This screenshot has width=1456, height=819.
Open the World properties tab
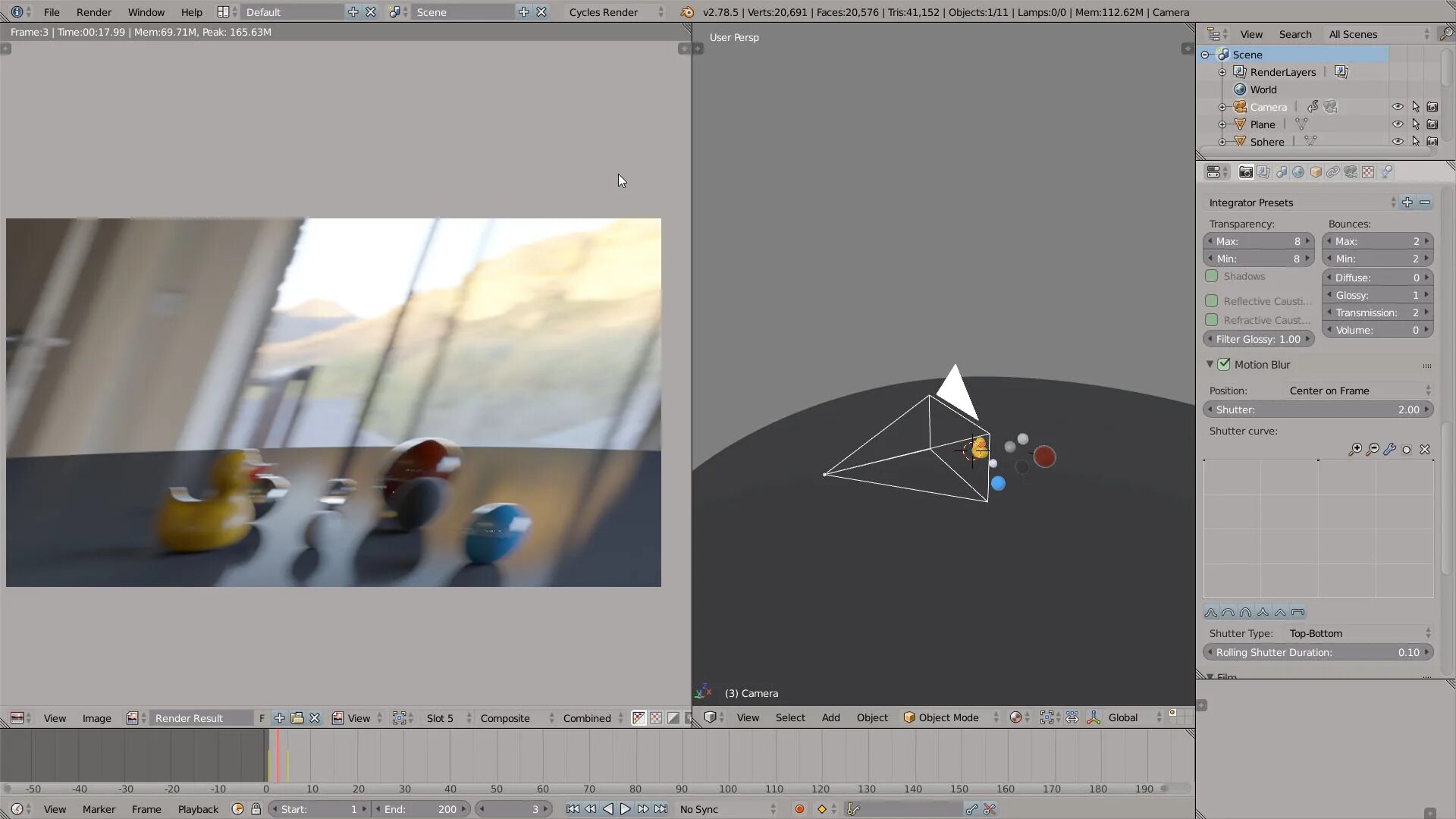pyautogui.click(x=1298, y=172)
